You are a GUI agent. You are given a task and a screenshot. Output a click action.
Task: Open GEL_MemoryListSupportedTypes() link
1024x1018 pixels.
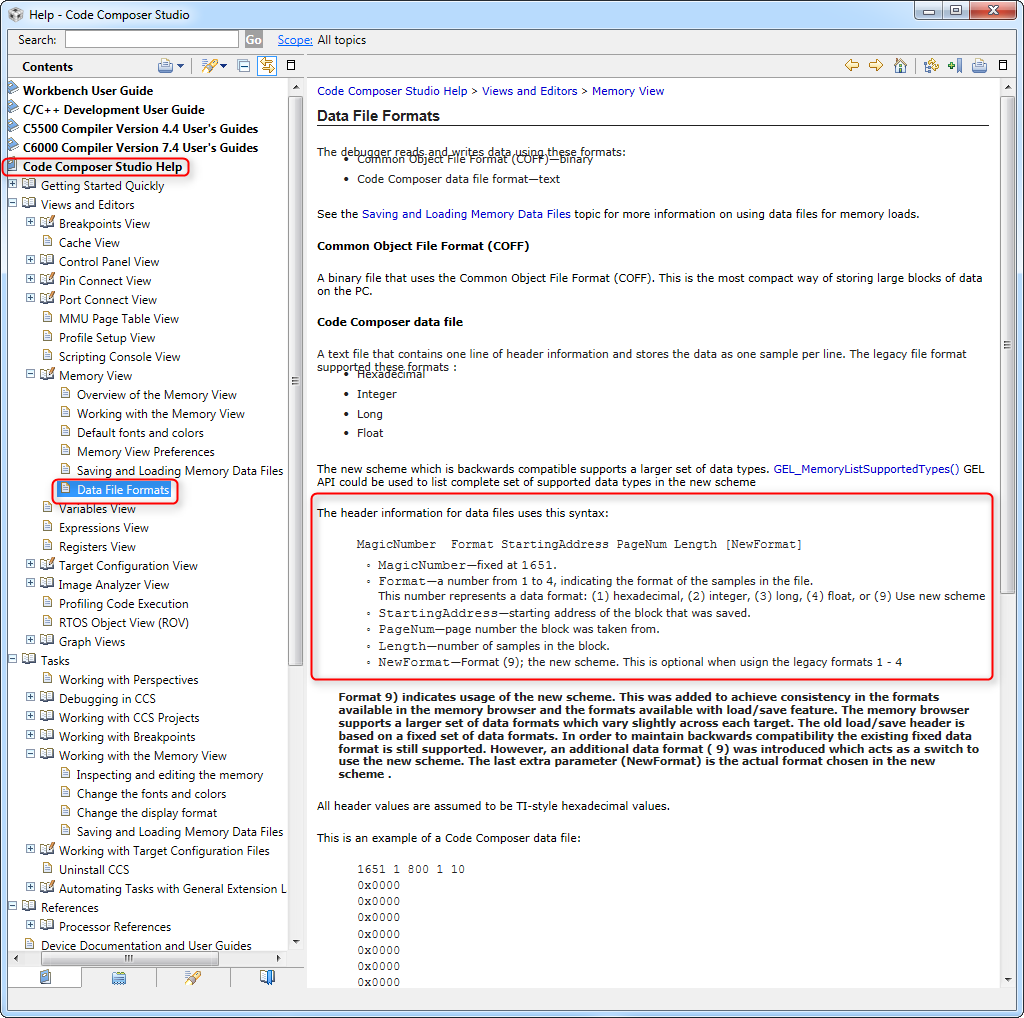(866, 469)
